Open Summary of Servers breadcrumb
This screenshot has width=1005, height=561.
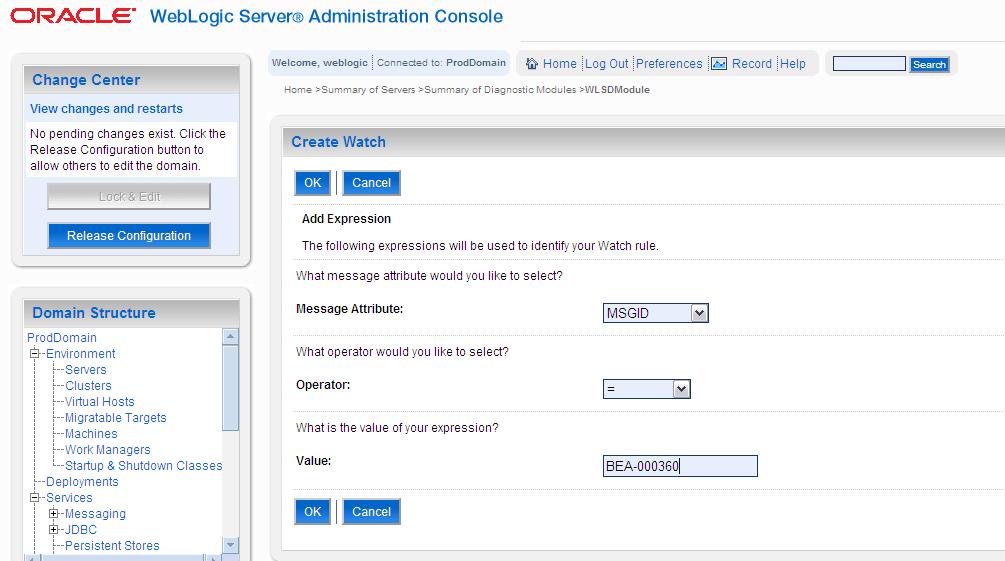coord(368,90)
